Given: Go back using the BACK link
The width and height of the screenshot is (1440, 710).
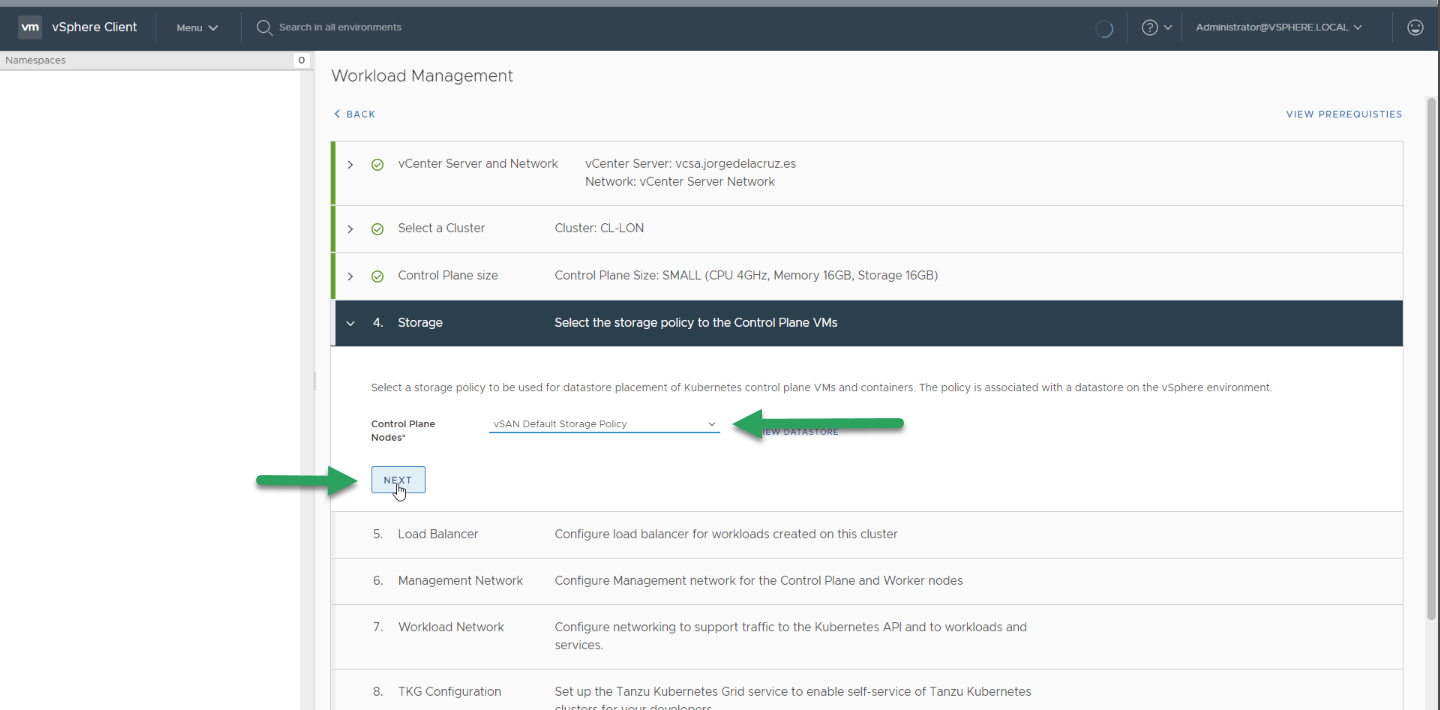Looking at the screenshot, I should pos(355,114).
